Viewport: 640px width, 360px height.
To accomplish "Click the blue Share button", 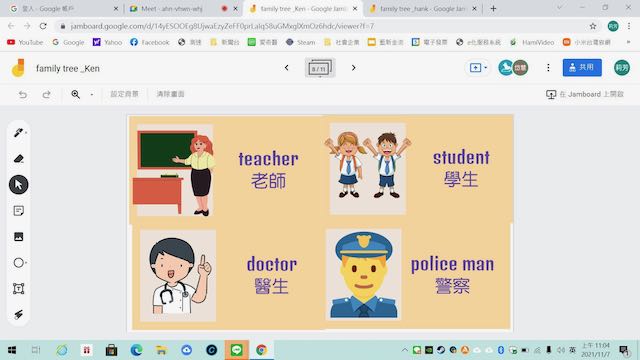I will (x=582, y=67).
